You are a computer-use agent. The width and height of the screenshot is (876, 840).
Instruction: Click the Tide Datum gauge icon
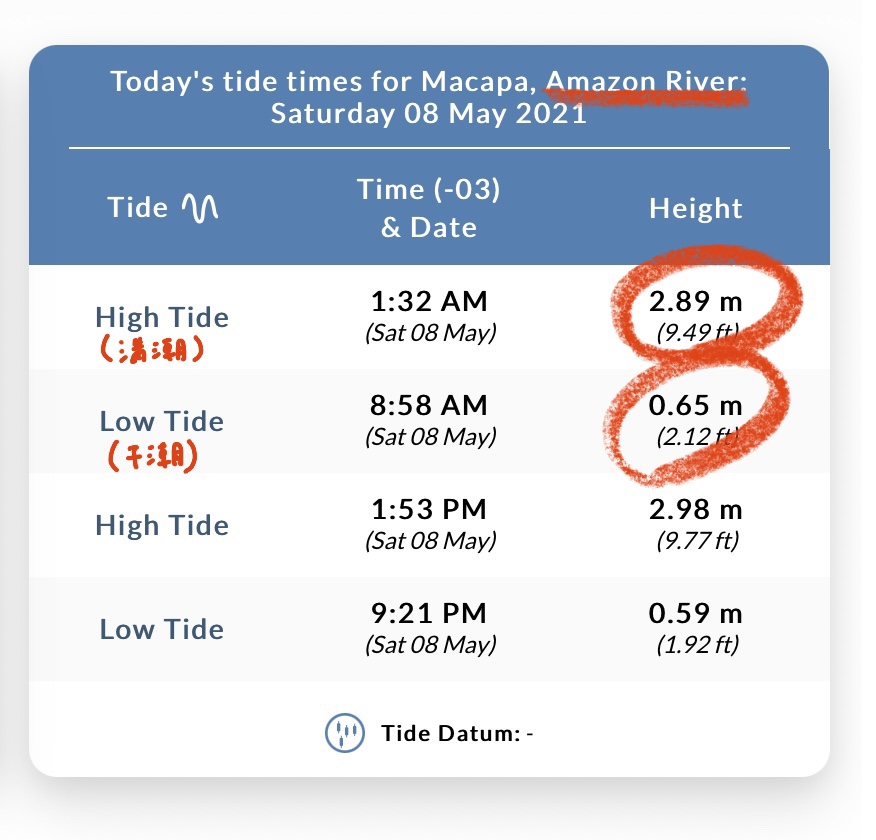click(343, 734)
